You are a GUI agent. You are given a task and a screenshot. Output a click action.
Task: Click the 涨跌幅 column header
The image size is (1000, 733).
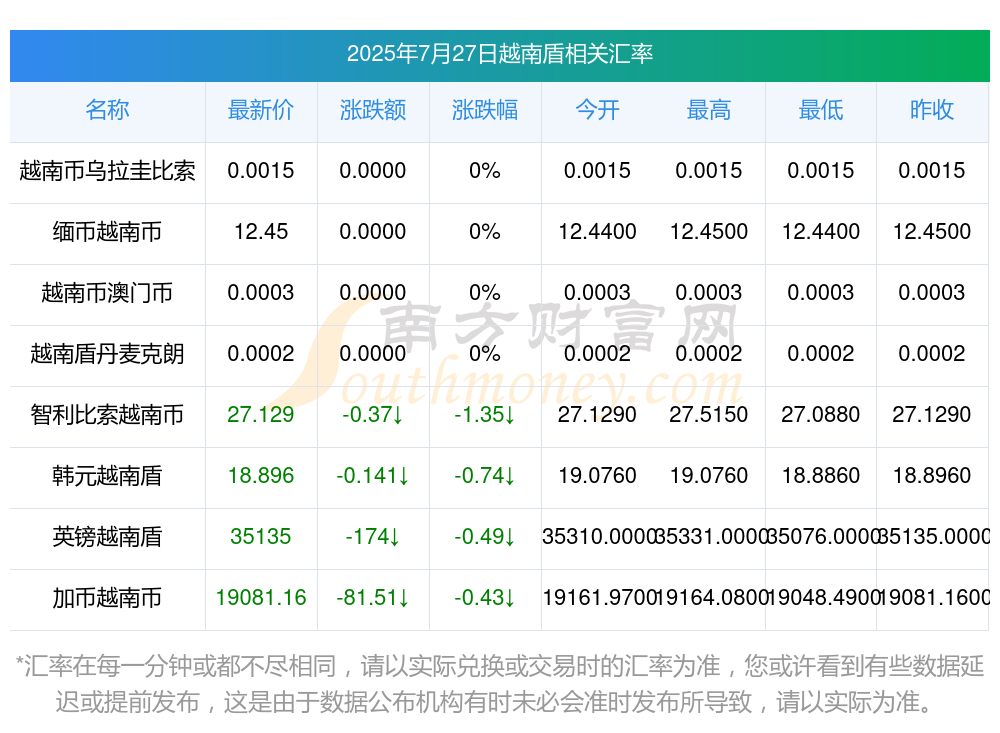point(485,110)
